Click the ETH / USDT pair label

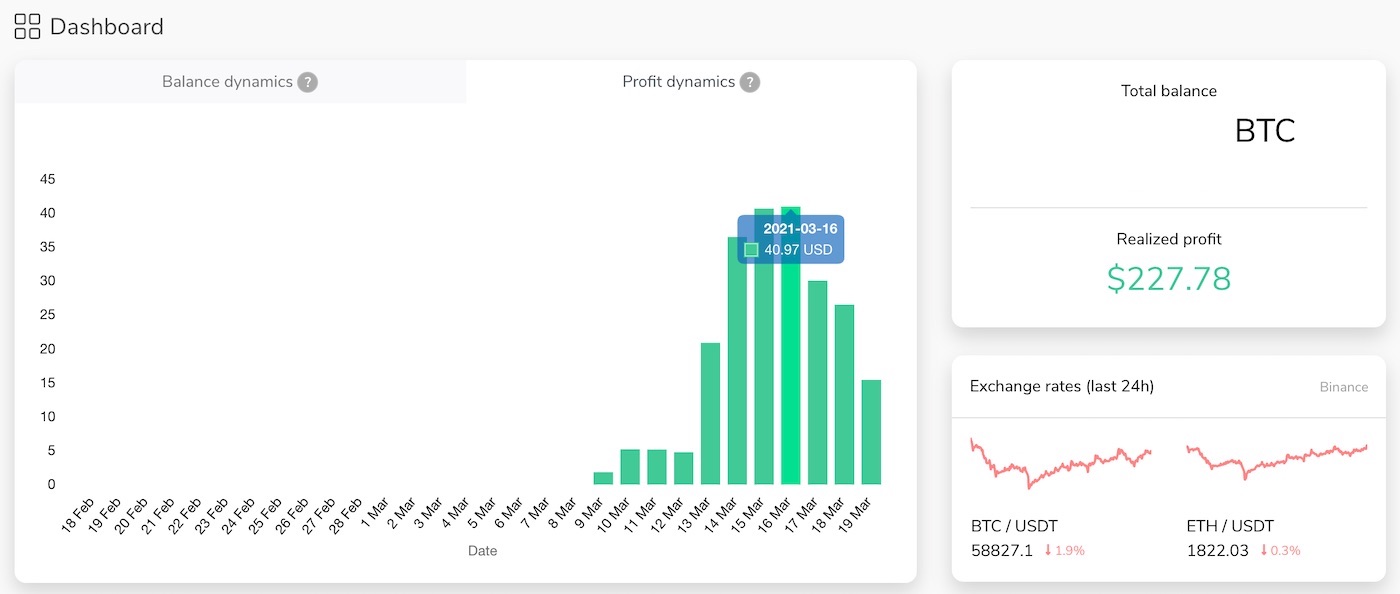tap(1230, 526)
